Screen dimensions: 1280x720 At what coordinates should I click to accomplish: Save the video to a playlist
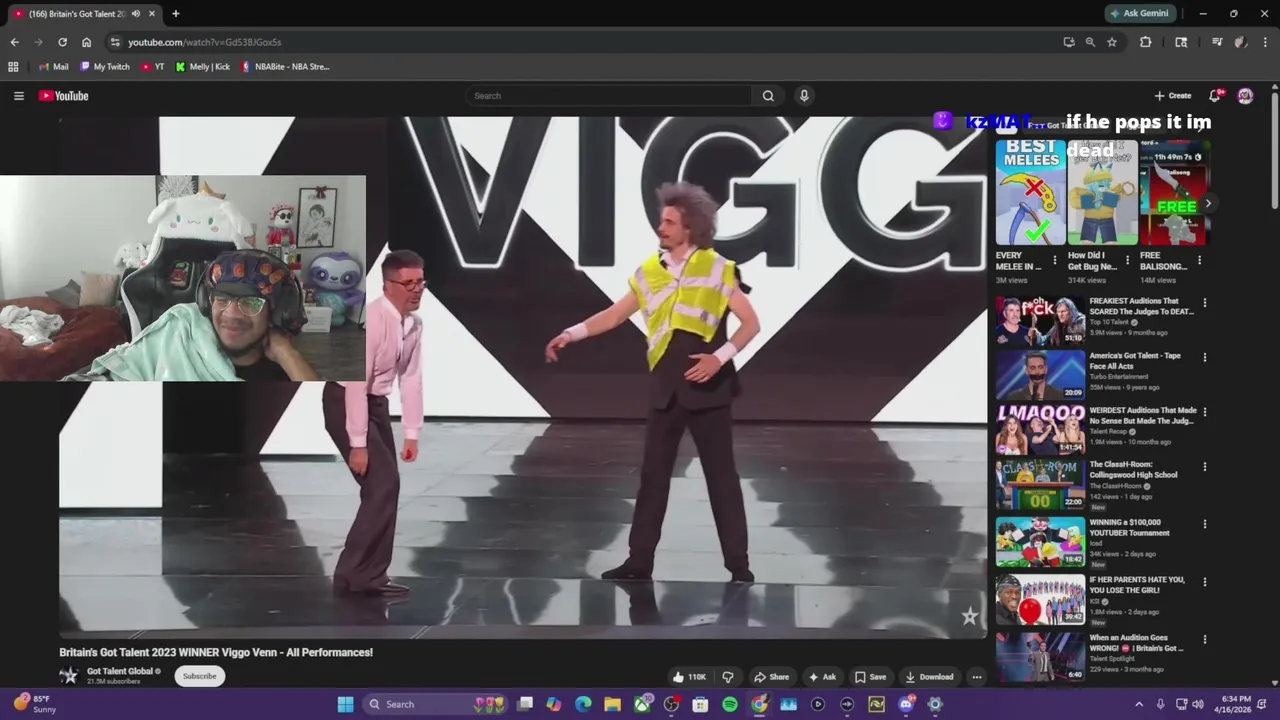point(870,677)
